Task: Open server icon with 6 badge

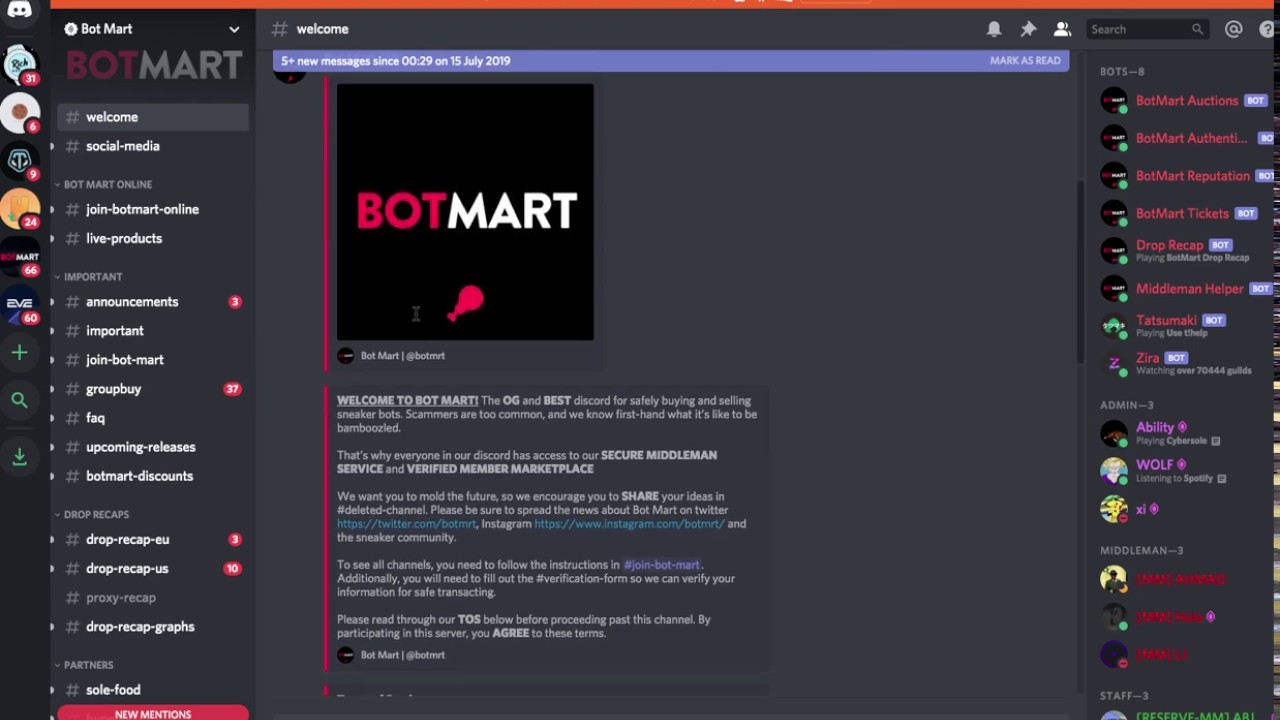Action: click(x=19, y=114)
